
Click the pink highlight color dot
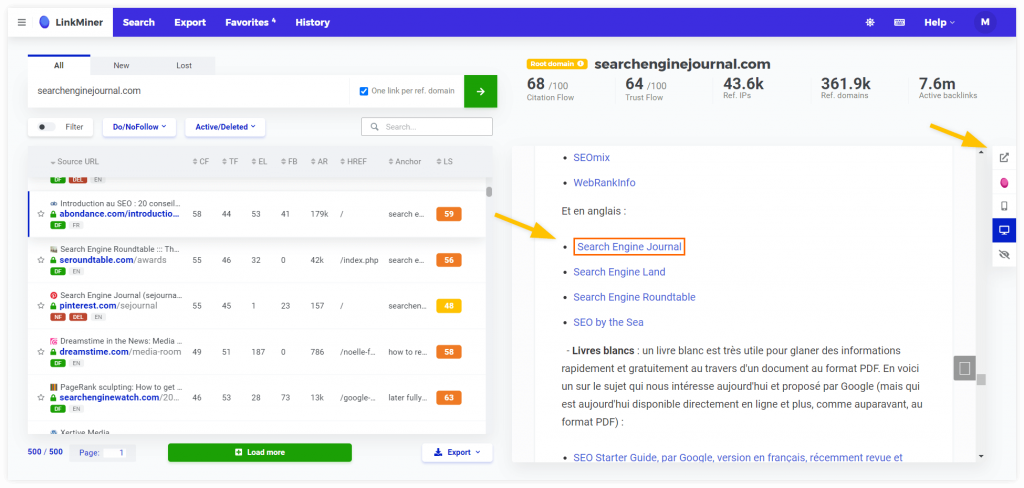point(1004,182)
